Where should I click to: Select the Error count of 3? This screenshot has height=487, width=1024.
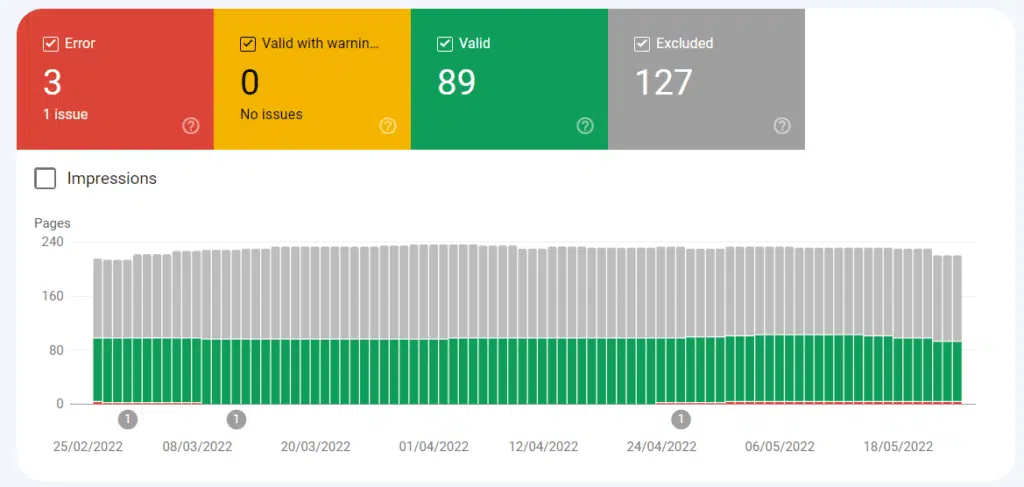[x=50, y=81]
